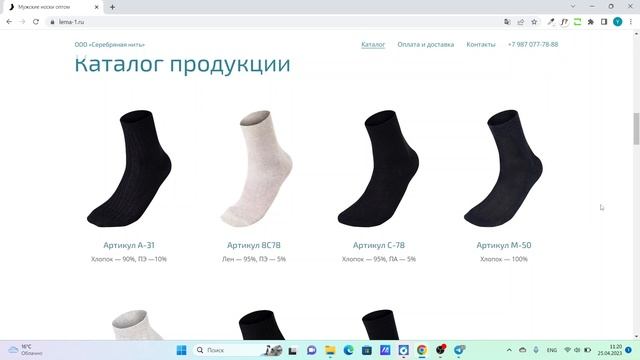640x360 pixels.
Task: Click the green arrows extension icon
Action: pos(578,22)
